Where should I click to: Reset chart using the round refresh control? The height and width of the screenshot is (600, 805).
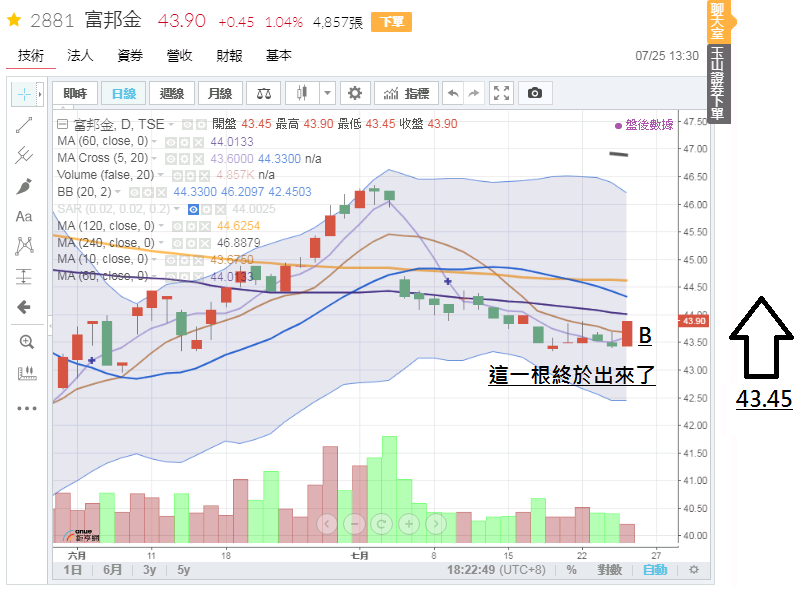[x=381, y=524]
